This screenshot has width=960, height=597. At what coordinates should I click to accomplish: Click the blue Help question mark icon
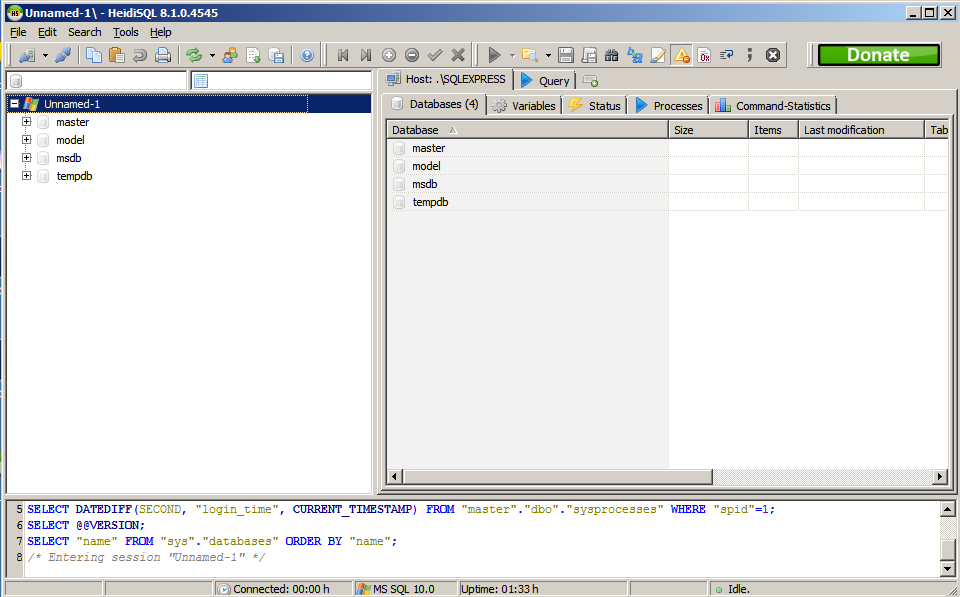(x=307, y=56)
